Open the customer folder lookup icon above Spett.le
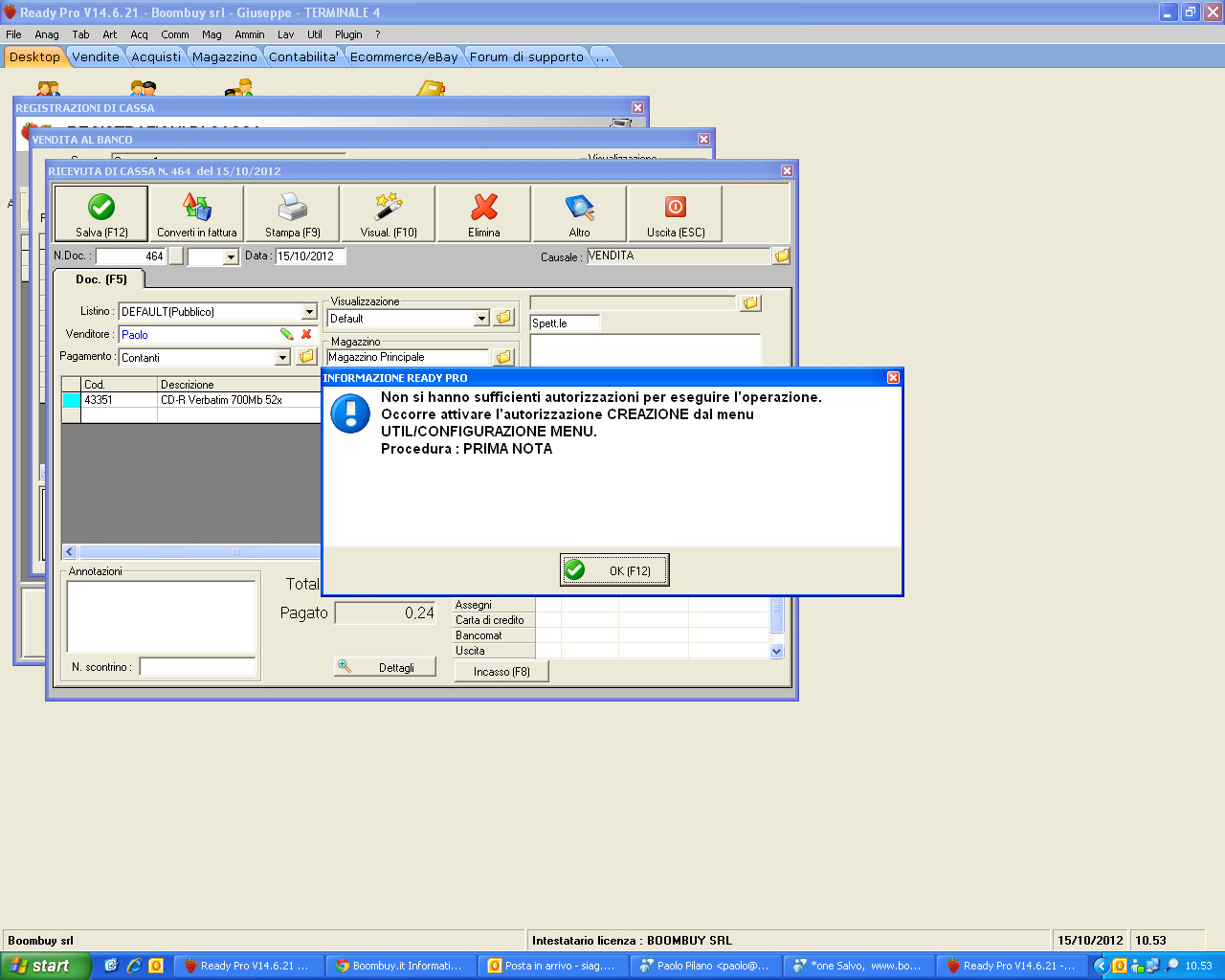The image size is (1225, 980). [x=751, y=302]
